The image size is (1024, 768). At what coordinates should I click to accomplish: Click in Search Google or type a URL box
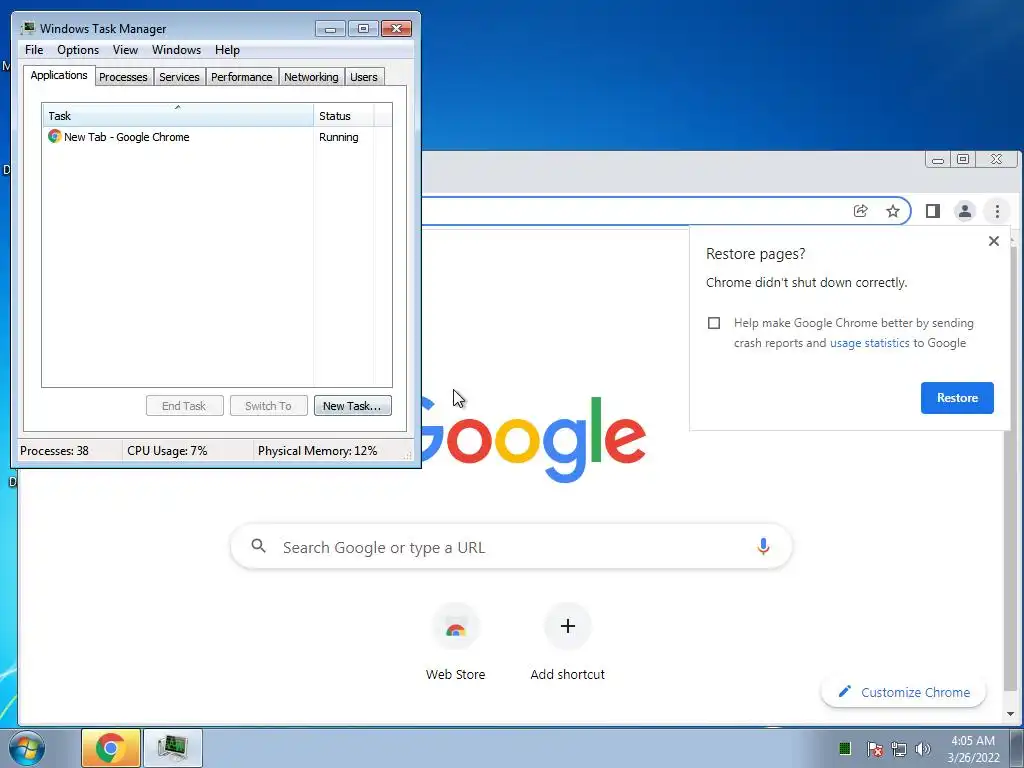coord(511,547)
